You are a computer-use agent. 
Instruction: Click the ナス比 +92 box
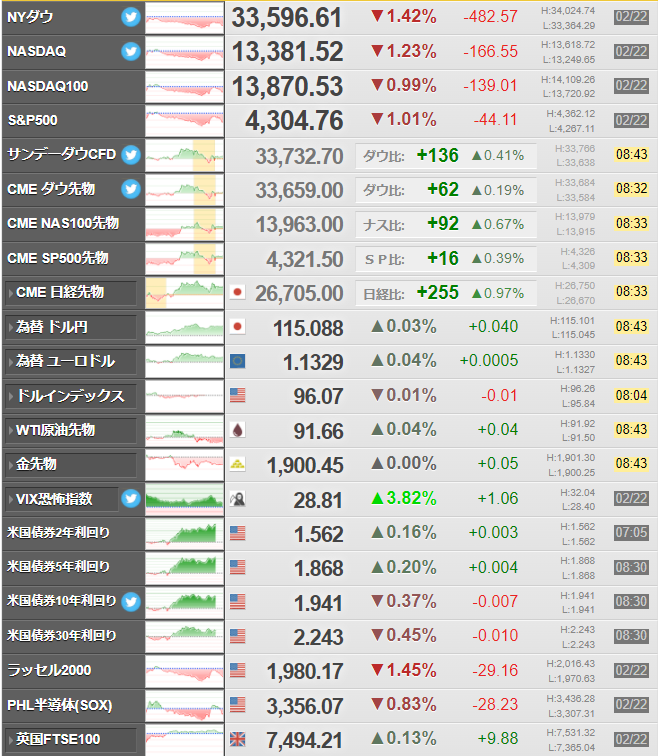click(x=446, y=225)
